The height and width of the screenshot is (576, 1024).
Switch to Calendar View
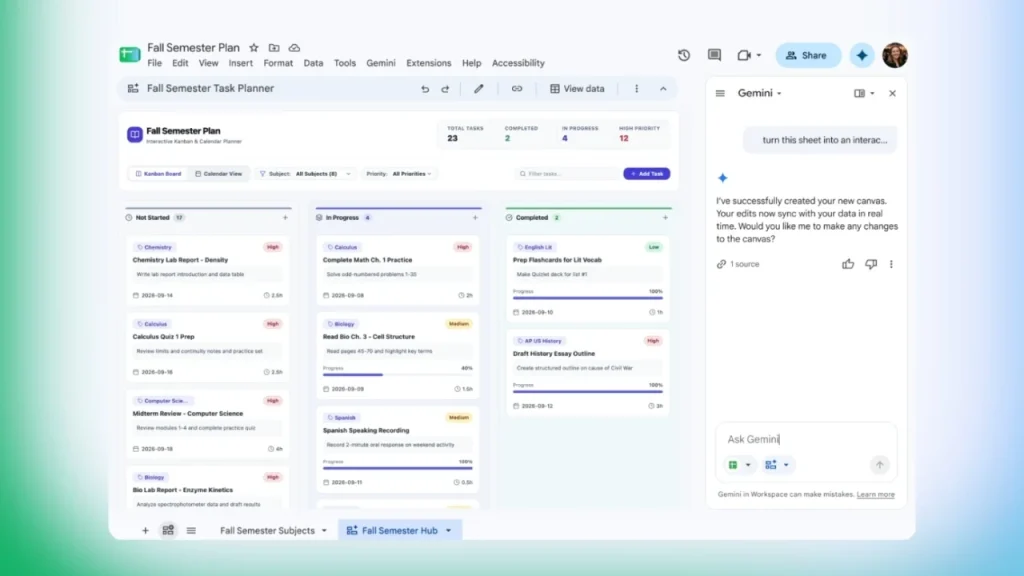tap(219, 174)
